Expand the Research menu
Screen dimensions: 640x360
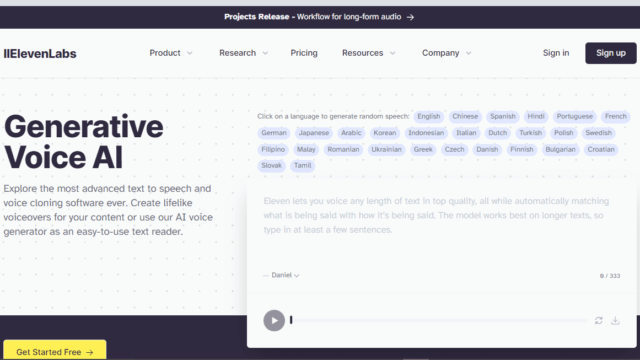point(243,53)
